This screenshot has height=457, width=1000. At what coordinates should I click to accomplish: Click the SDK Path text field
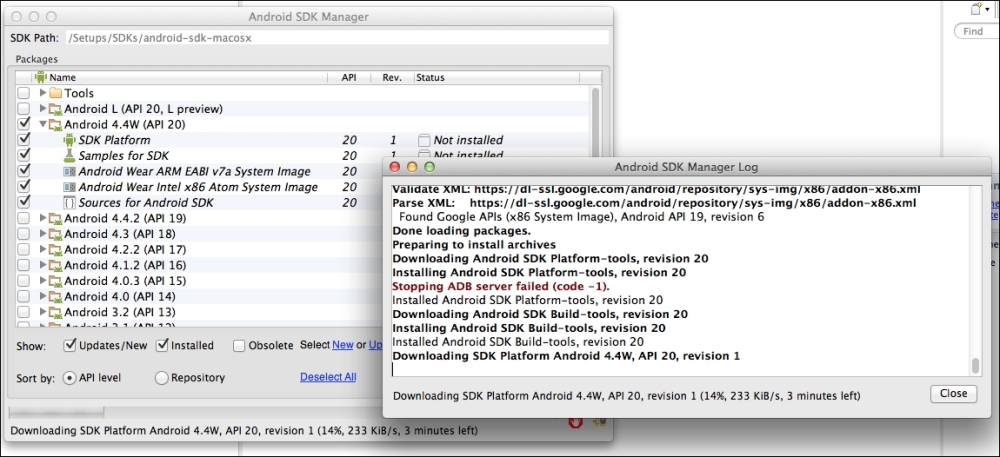pos(337,38)
